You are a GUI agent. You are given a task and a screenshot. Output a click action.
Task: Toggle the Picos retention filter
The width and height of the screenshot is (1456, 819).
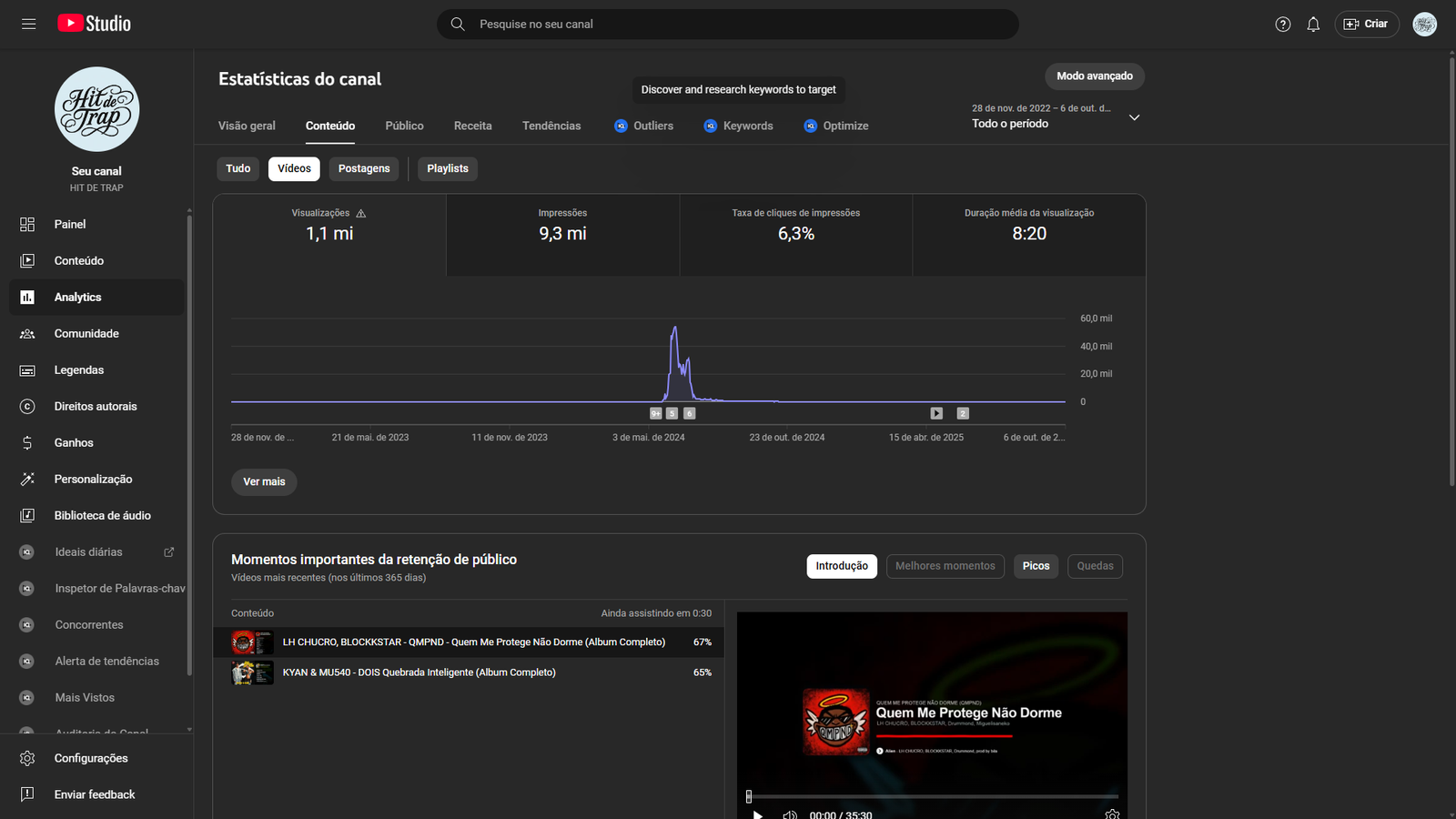click(x=1036, y=566)
